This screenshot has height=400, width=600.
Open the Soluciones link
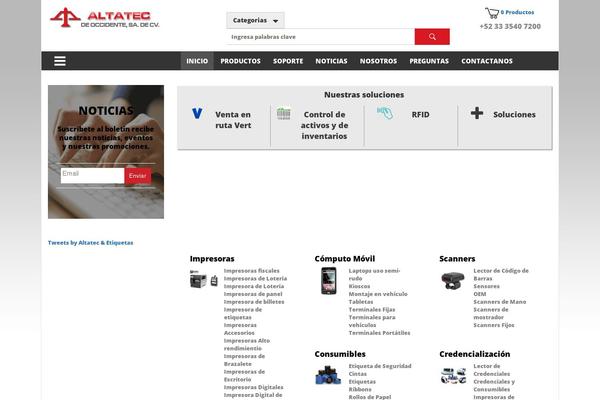pyautogui.click(x=514, y=114)
